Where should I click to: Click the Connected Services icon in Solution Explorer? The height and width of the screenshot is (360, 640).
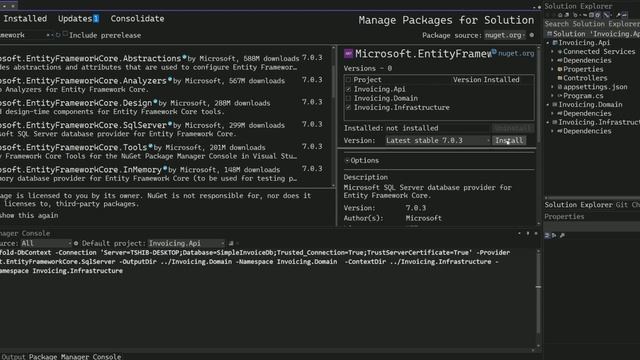point(560,52)
